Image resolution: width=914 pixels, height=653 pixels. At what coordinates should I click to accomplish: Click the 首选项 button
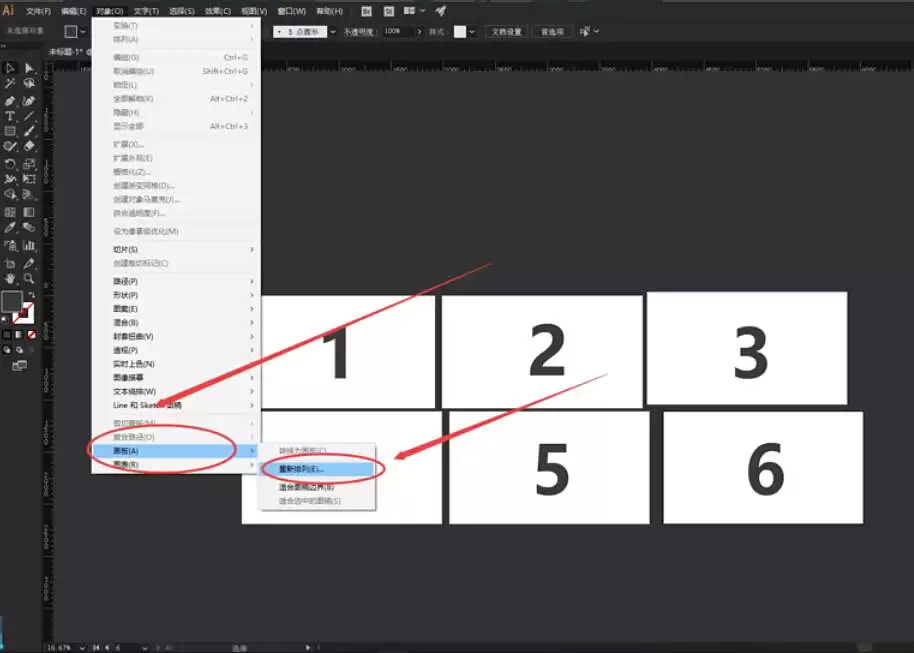coord(552,32)
